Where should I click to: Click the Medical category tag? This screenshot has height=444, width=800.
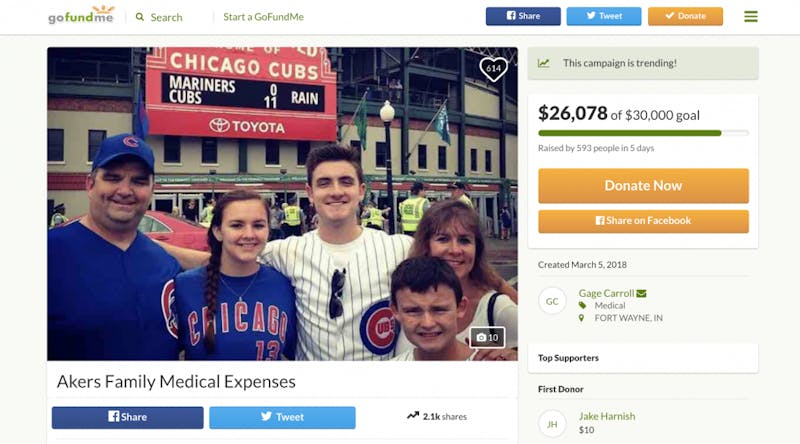point(610,305)
